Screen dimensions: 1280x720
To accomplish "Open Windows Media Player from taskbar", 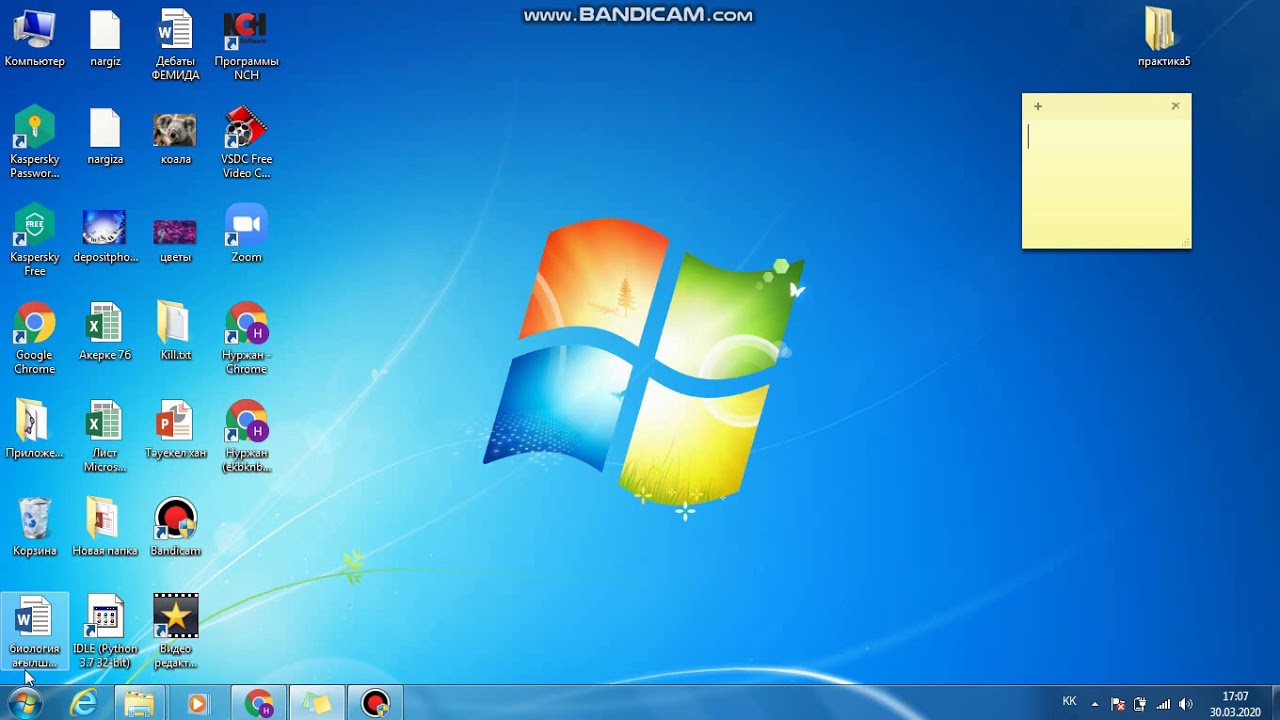I will pyautogui.click(x=198, y=704).
